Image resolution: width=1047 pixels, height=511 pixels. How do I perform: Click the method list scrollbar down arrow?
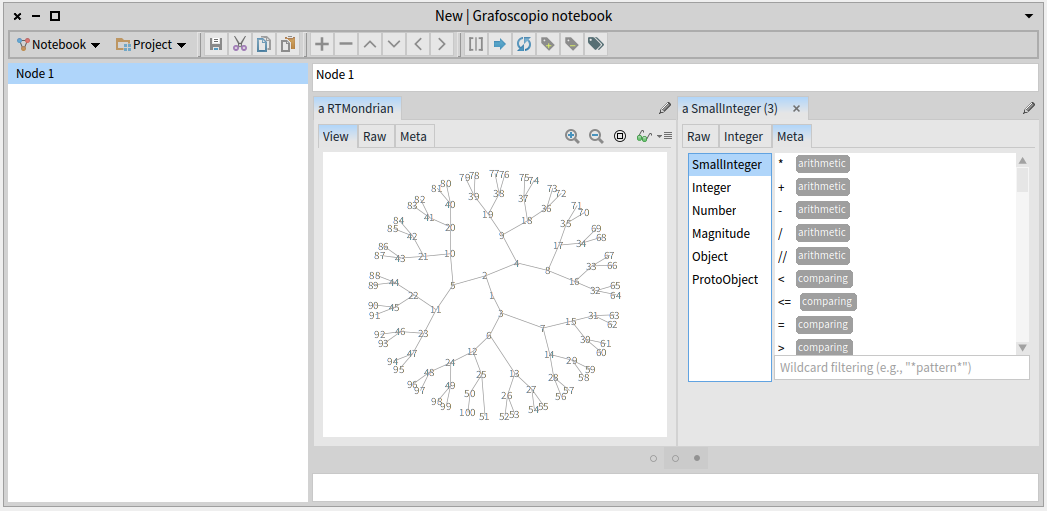pos(1022,347)
